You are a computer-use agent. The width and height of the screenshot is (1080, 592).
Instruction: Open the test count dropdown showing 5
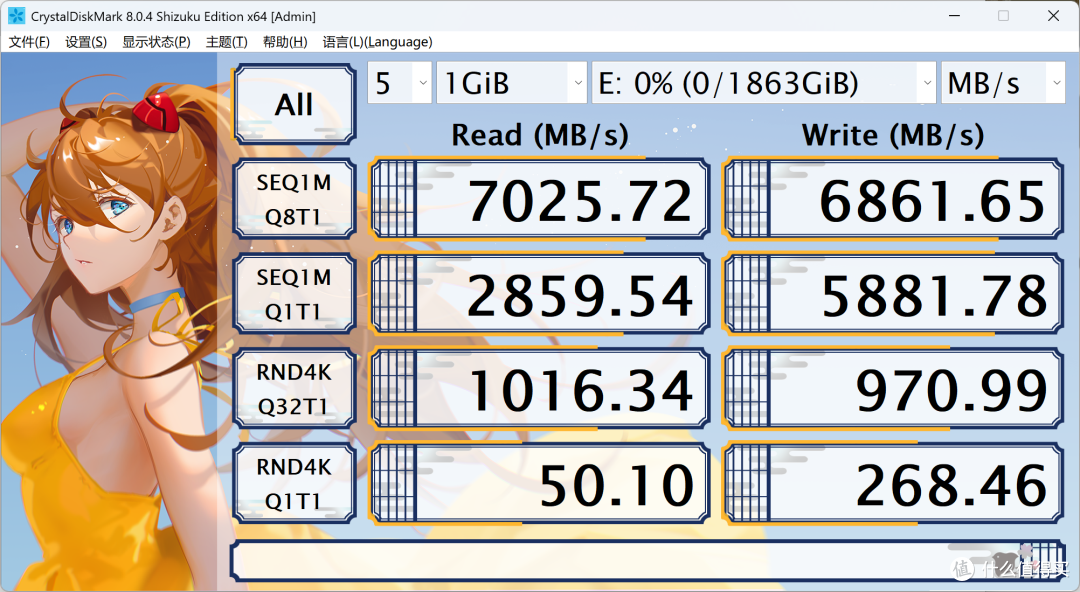click(x=399, y=83)
